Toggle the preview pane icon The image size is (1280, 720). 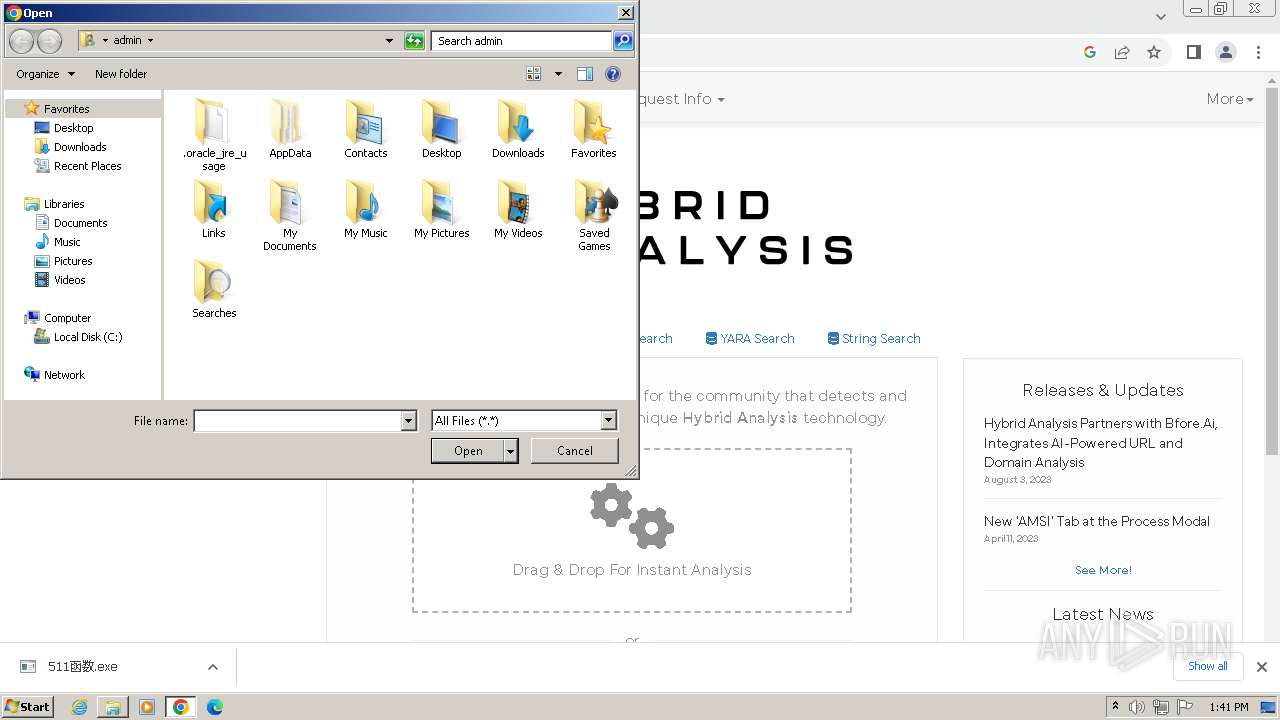click(x=585, y=74)
